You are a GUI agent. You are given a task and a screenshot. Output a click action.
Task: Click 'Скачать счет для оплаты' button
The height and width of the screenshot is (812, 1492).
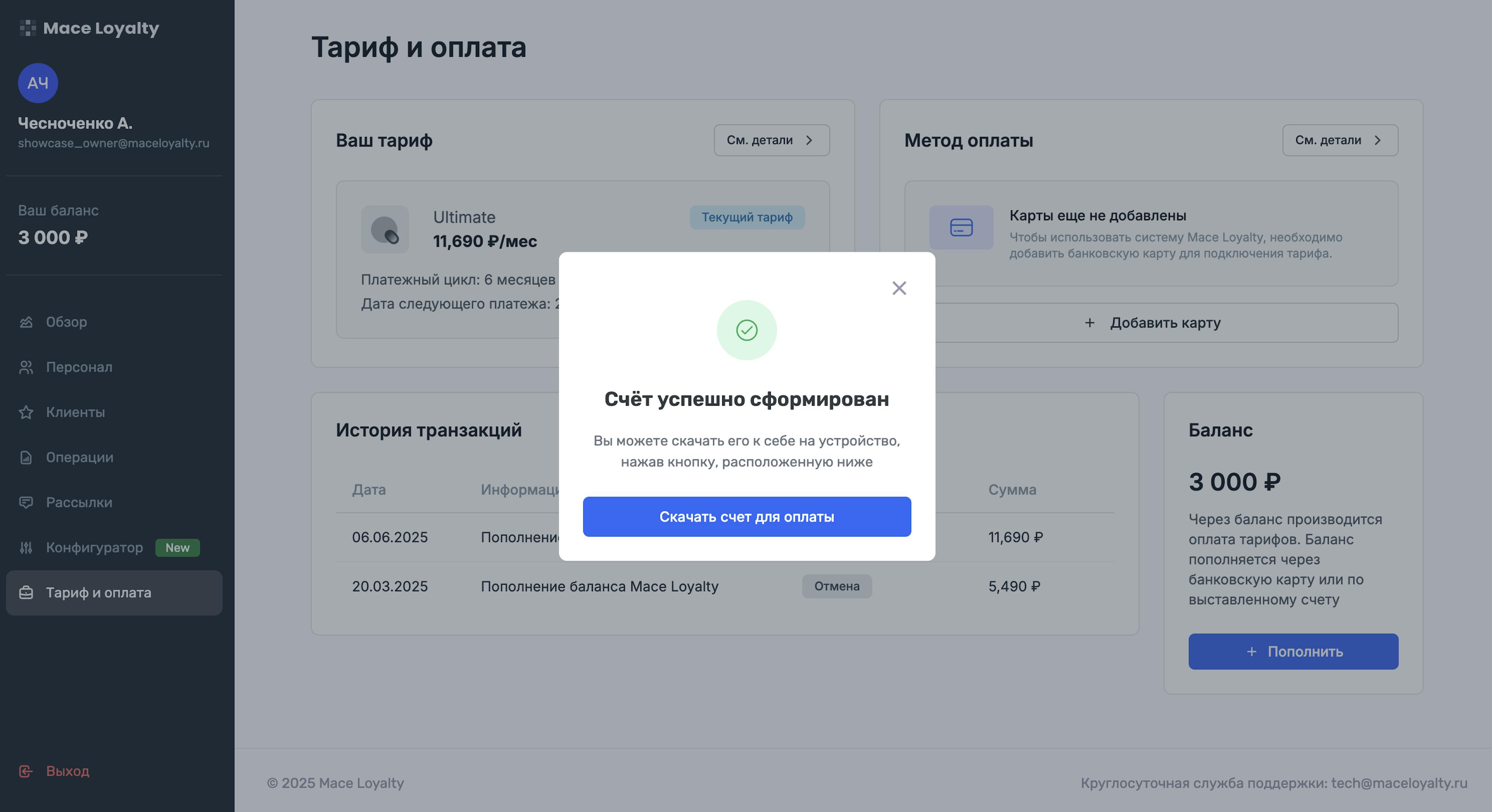pos(746,517)
